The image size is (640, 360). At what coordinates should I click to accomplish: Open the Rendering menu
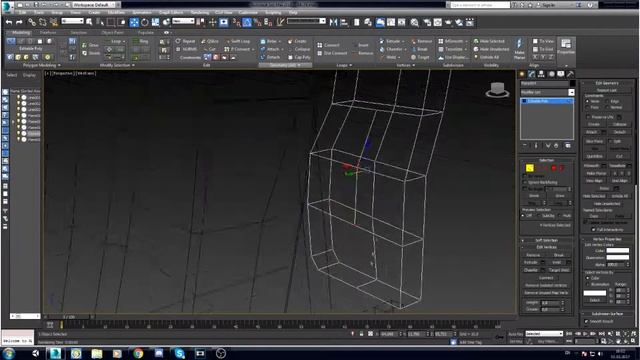coord(200,13)
